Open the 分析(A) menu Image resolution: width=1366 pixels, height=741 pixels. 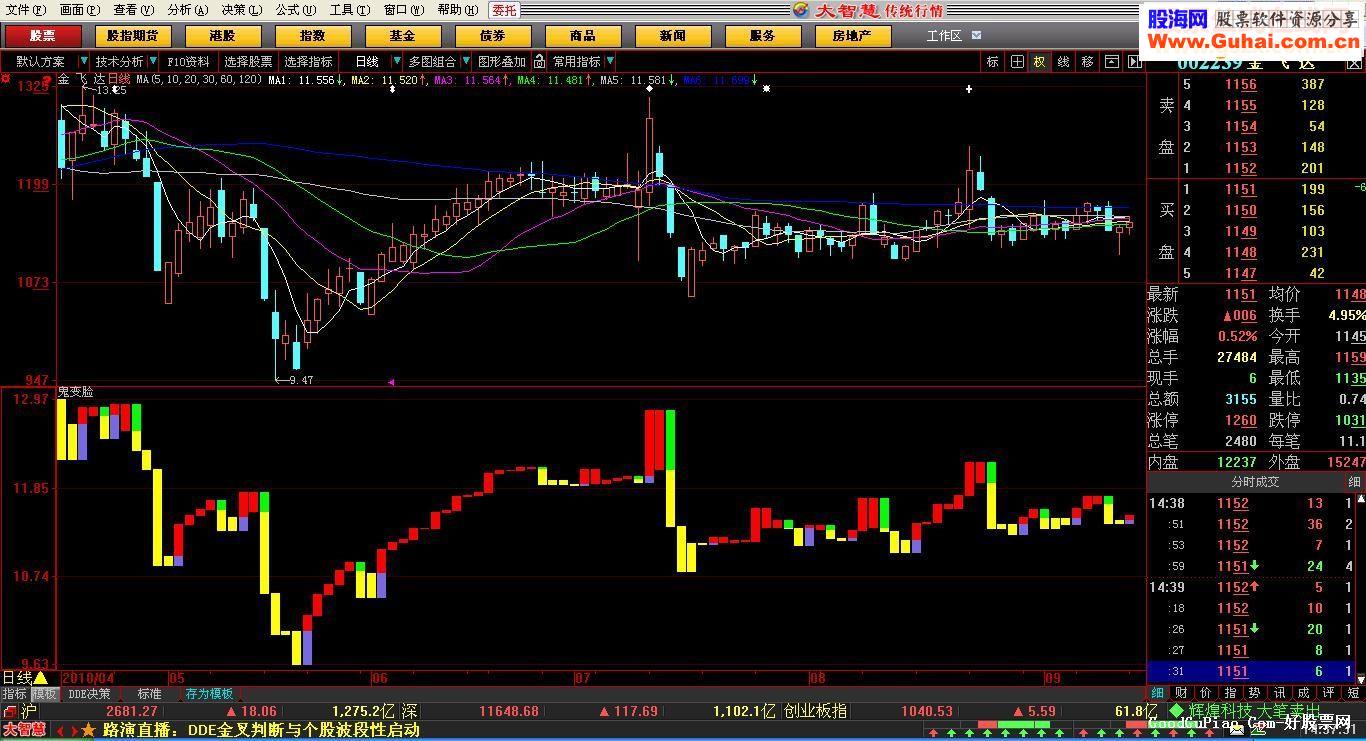(x=188, y=10)
